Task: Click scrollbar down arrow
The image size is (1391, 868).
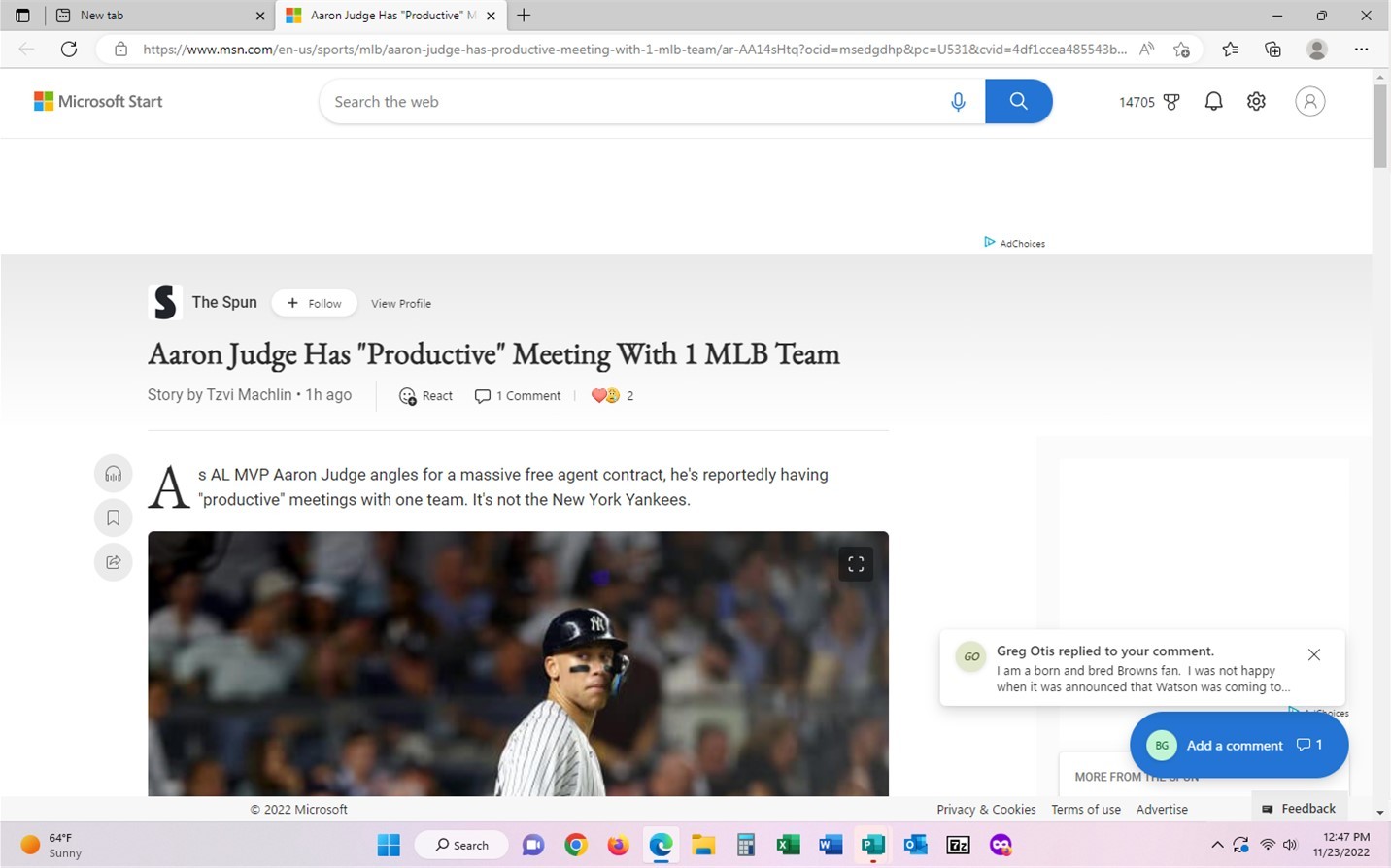Action: (x=1380, y=812)
